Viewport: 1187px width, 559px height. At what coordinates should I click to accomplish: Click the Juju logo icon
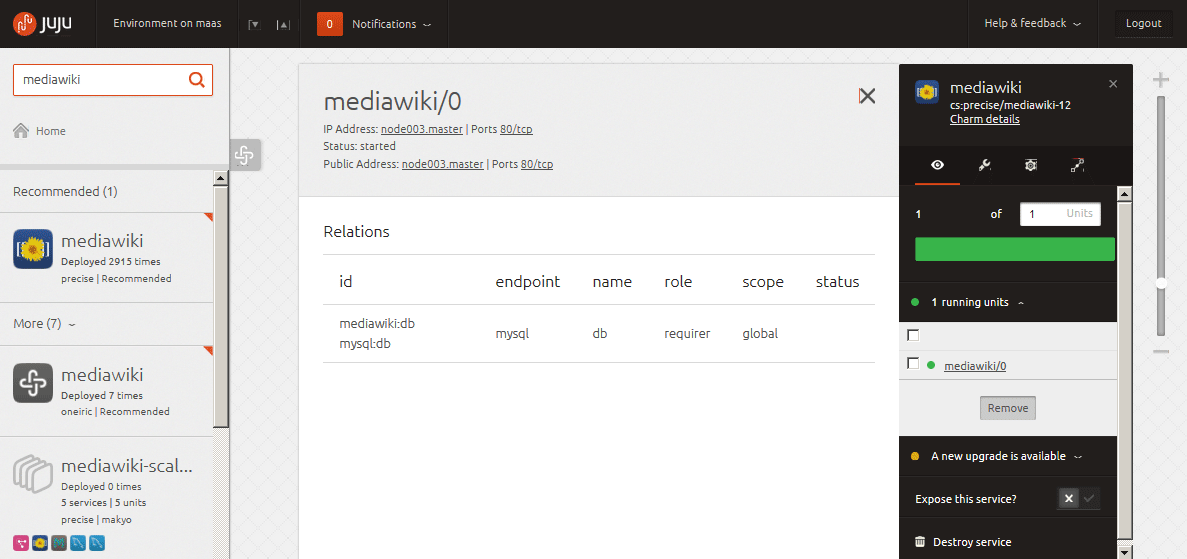[25, 23]
